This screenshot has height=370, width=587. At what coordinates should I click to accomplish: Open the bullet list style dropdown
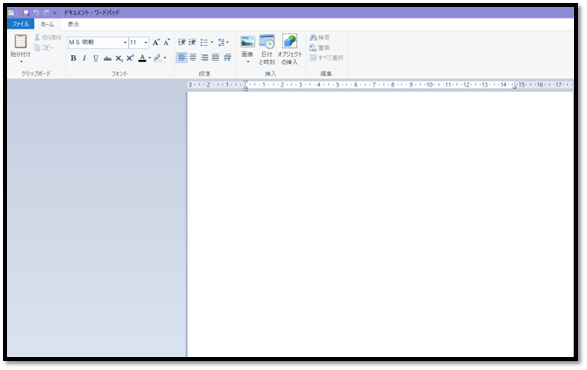click(x=212, y=42)
